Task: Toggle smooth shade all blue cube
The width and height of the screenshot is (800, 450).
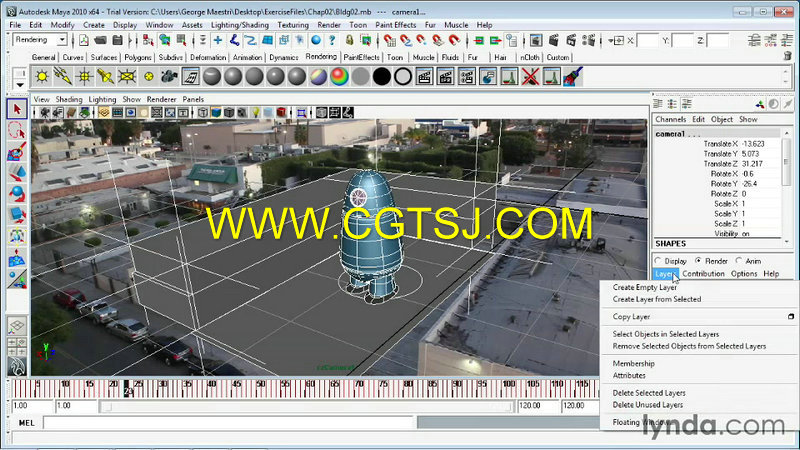Action: (x=216, y=112)
